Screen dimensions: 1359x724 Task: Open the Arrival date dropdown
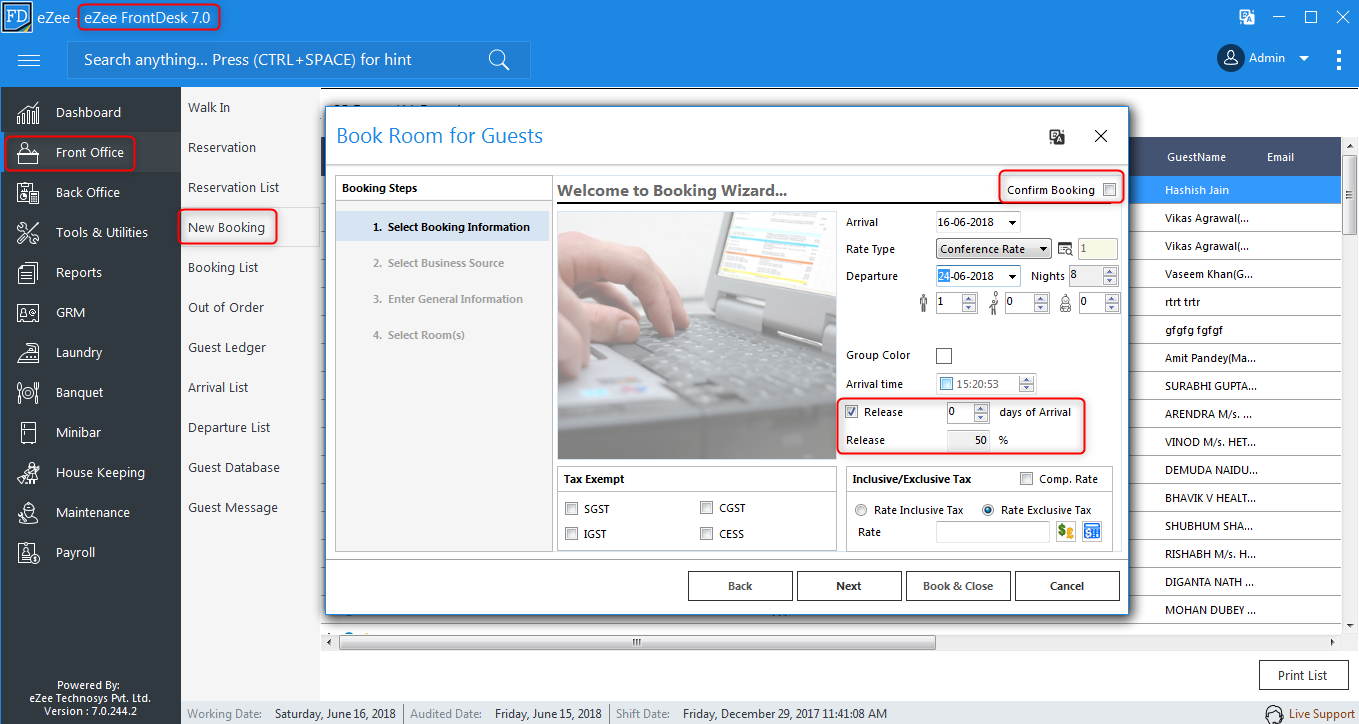click(1013, 222)
